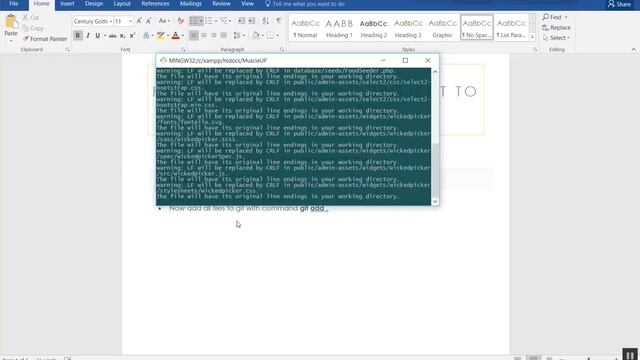
Task: Switch to the Design tab
Action: [94, 4]
